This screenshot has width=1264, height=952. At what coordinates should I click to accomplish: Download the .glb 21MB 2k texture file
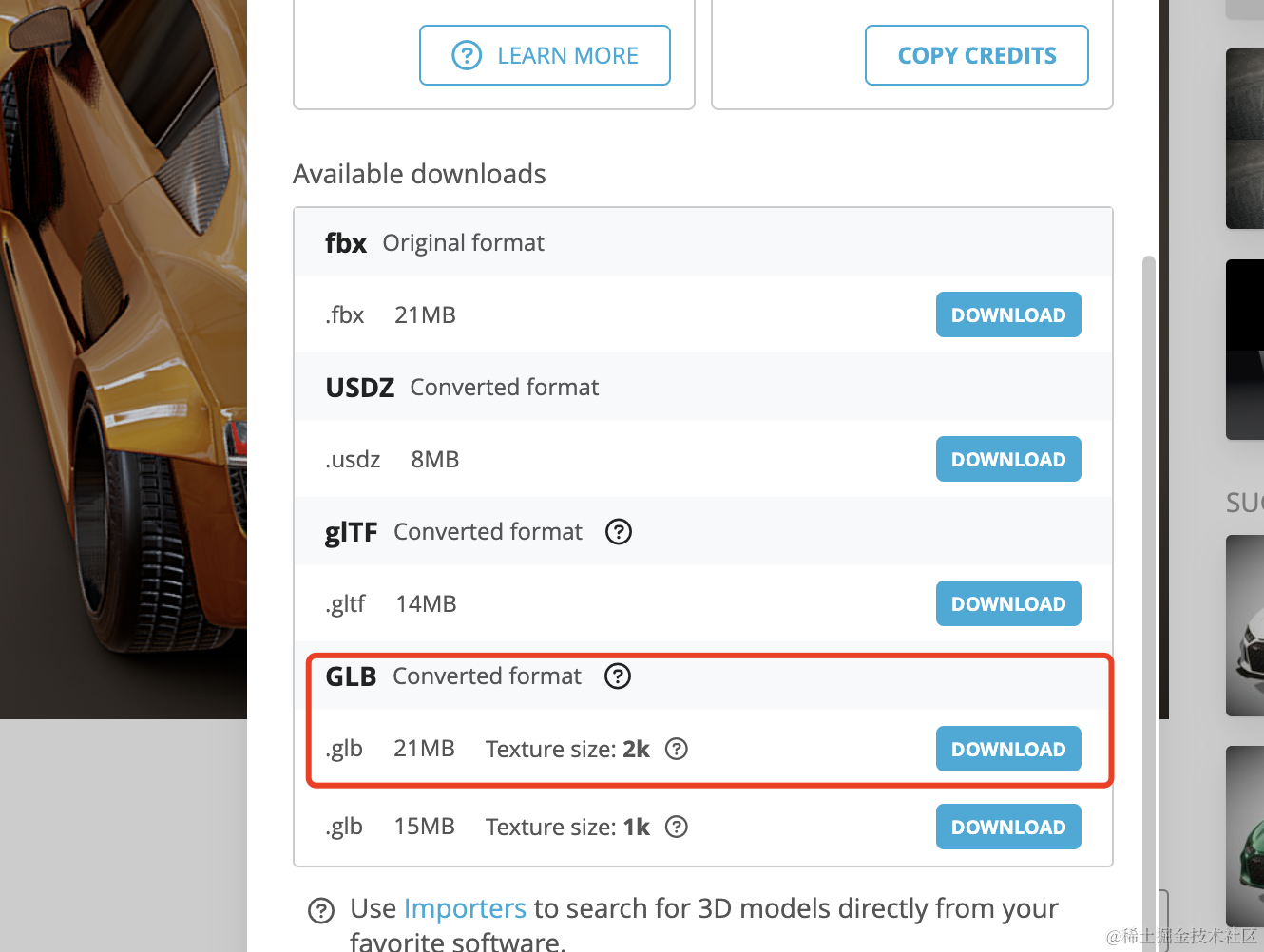point(1008,749)
